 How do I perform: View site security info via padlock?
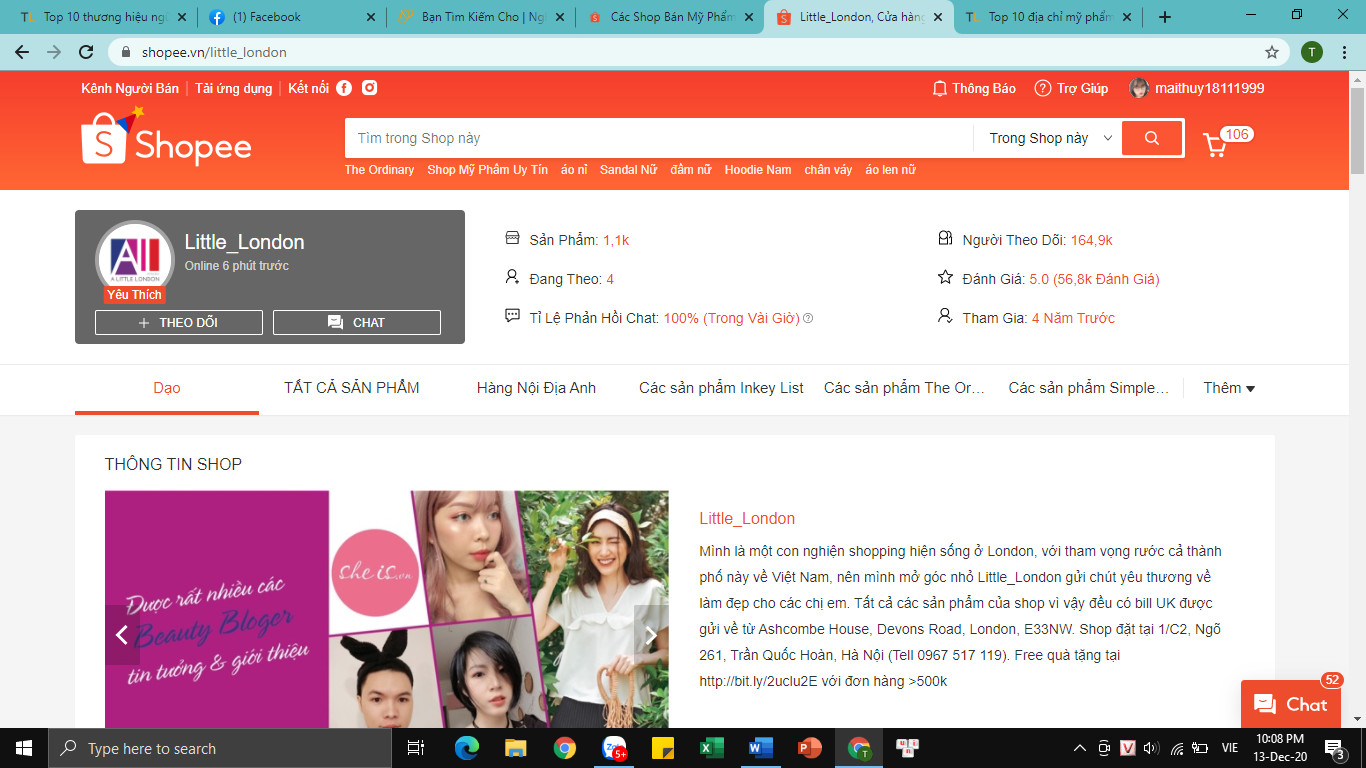(x=125, y=52)
